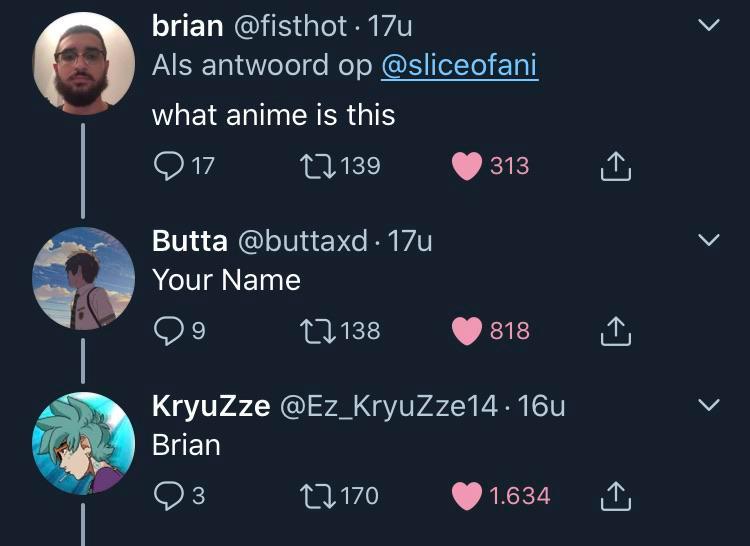The width and height of the screenshot is (750, 546).
Task: Expand the menu chevron on Butta's tweet
Action: click(707, 241)
